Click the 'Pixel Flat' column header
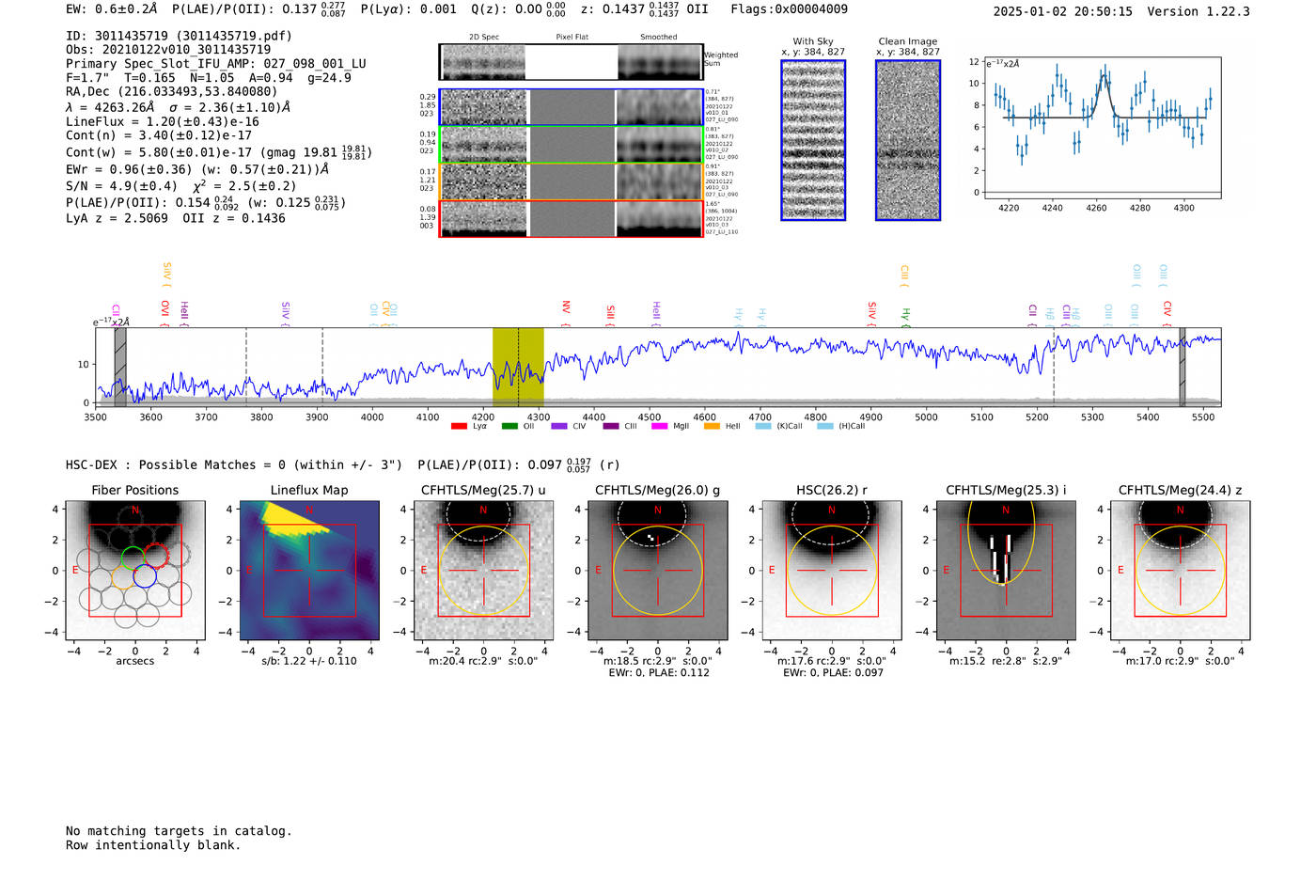 pos(572,38)
